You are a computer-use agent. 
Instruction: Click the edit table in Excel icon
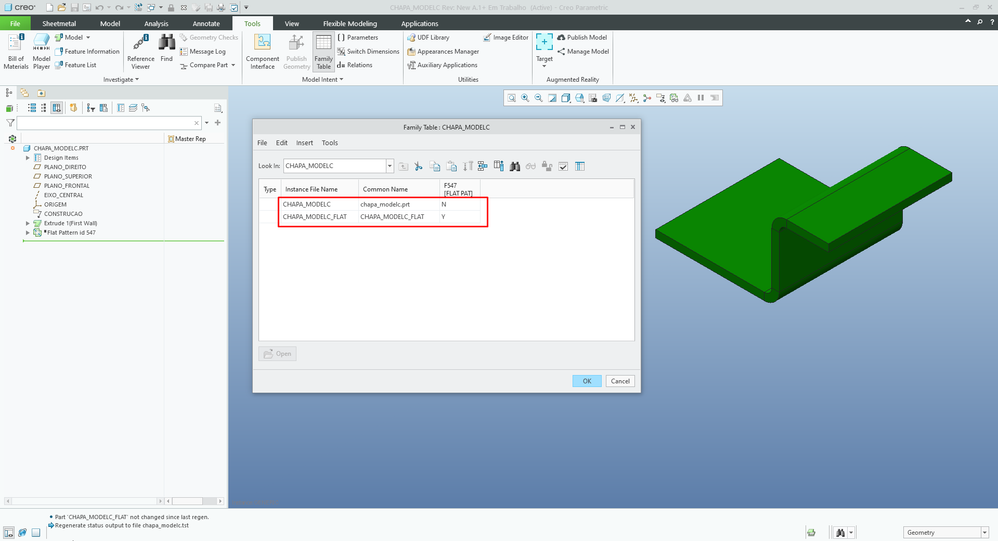coord(580,166)
